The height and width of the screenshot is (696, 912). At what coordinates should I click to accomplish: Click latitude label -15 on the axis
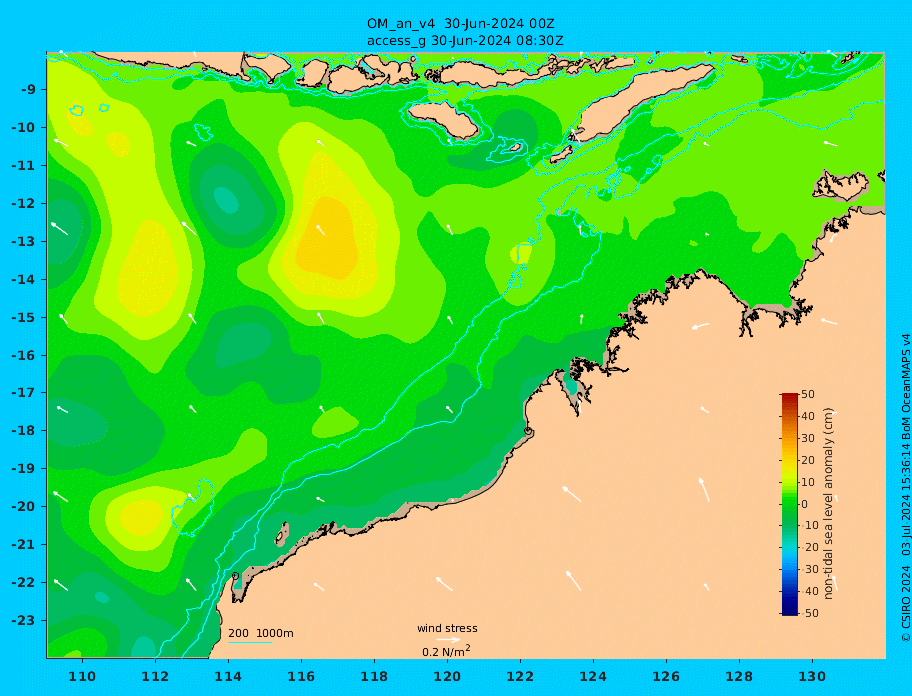(x=24, y=317)
